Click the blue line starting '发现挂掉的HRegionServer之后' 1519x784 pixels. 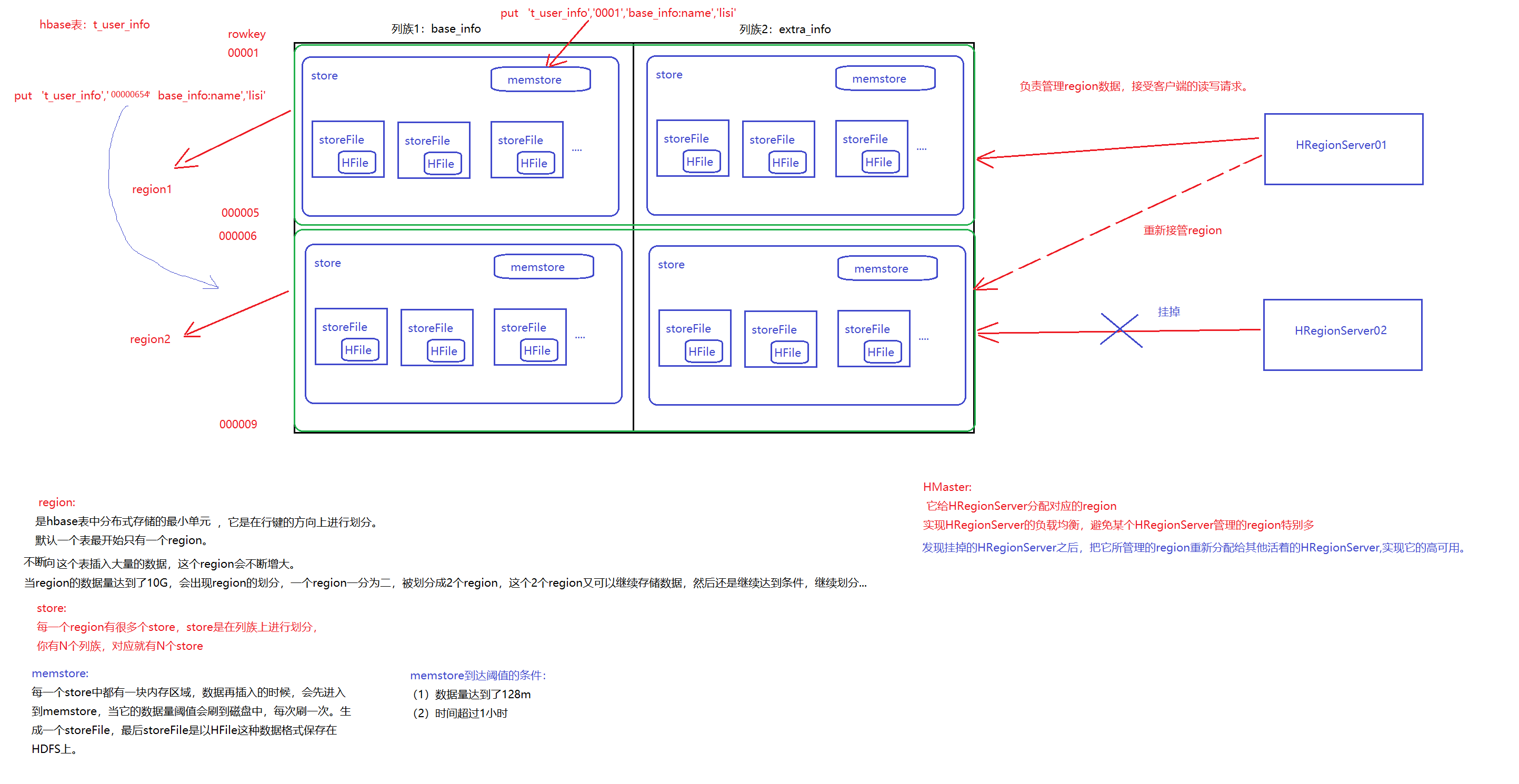(1196, 548)
